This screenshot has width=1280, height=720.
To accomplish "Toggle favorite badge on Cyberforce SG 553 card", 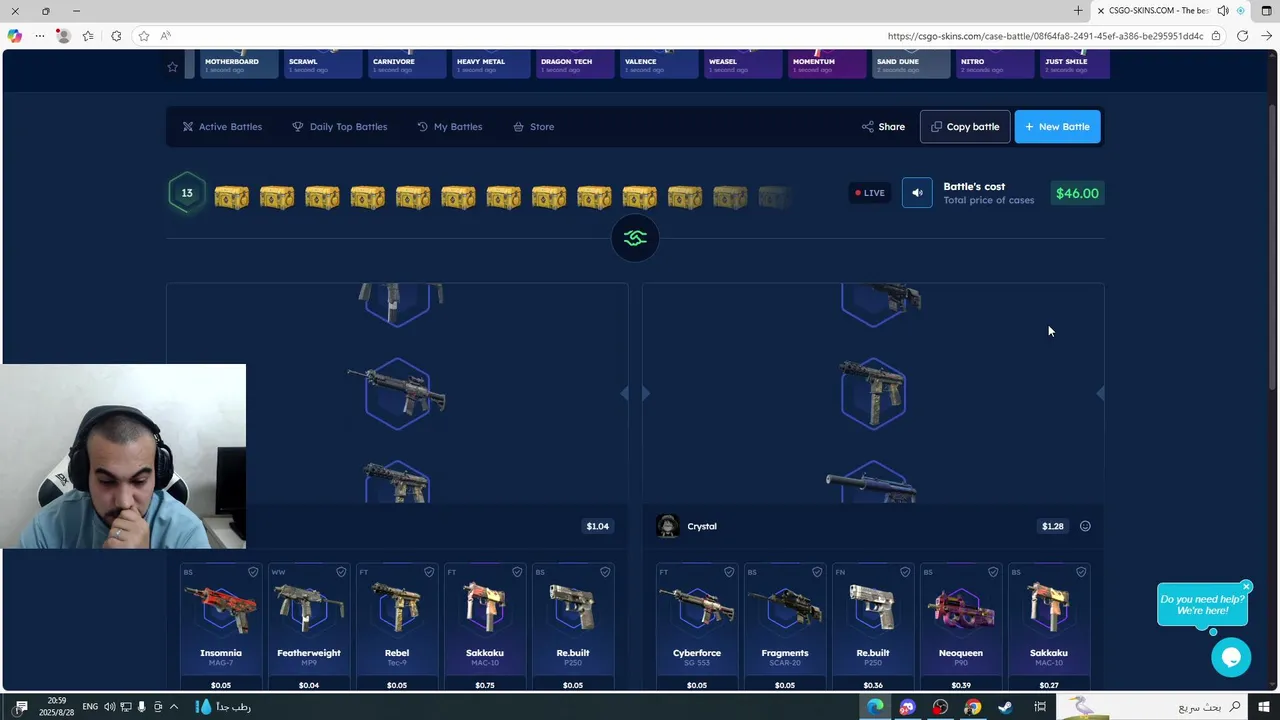I will [729, 572].
